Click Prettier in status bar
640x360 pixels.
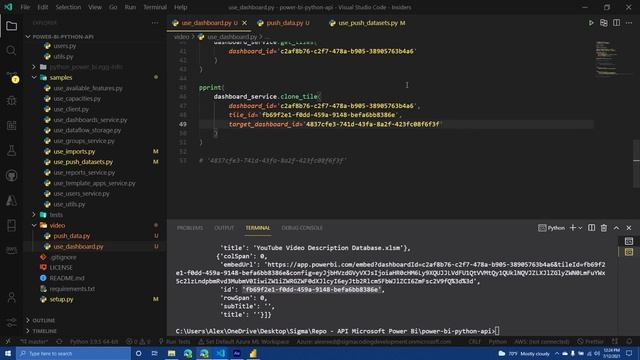pos(590,341)
